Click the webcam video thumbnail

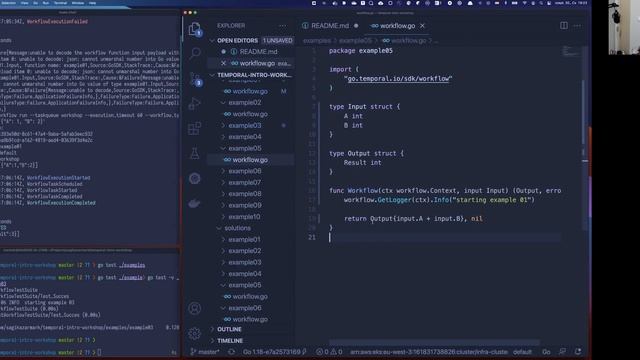(624, 27)
